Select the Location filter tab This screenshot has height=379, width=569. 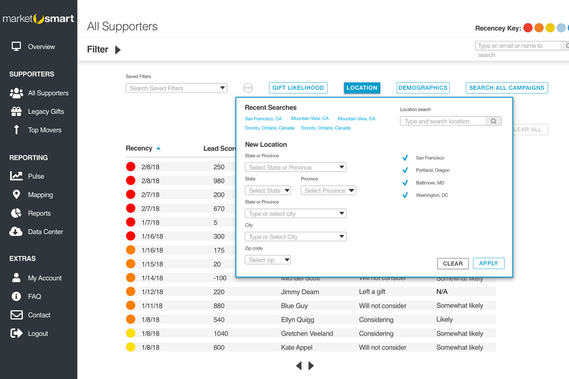(362, 88)
